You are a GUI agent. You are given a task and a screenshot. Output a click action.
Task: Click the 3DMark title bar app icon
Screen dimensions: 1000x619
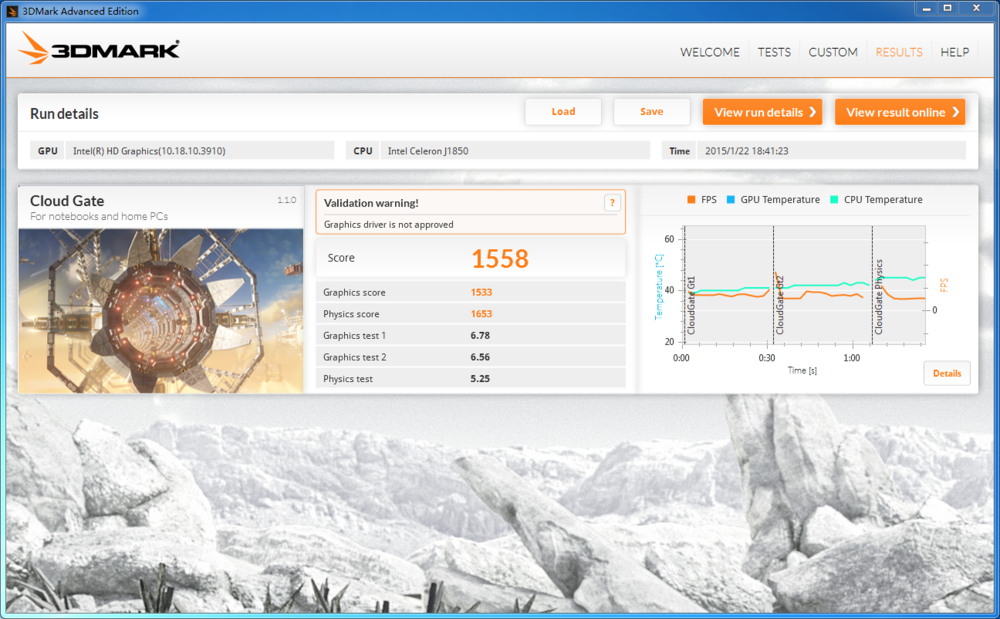11,11
